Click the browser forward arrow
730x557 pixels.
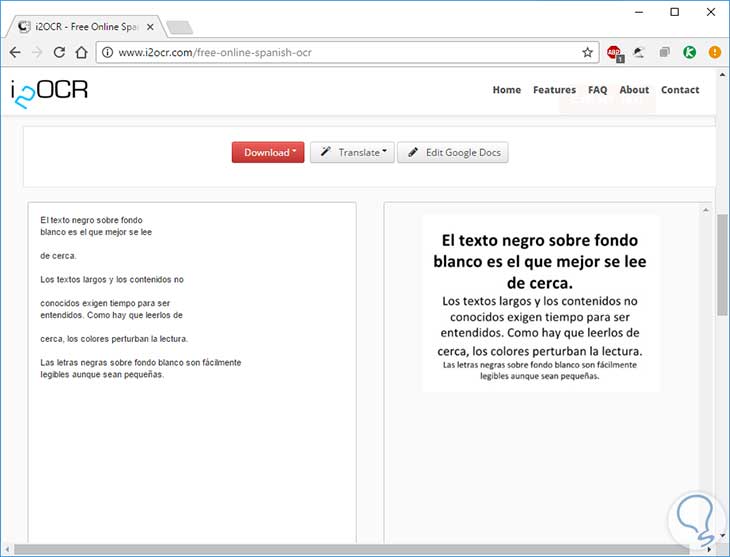[x=37, y=52]
